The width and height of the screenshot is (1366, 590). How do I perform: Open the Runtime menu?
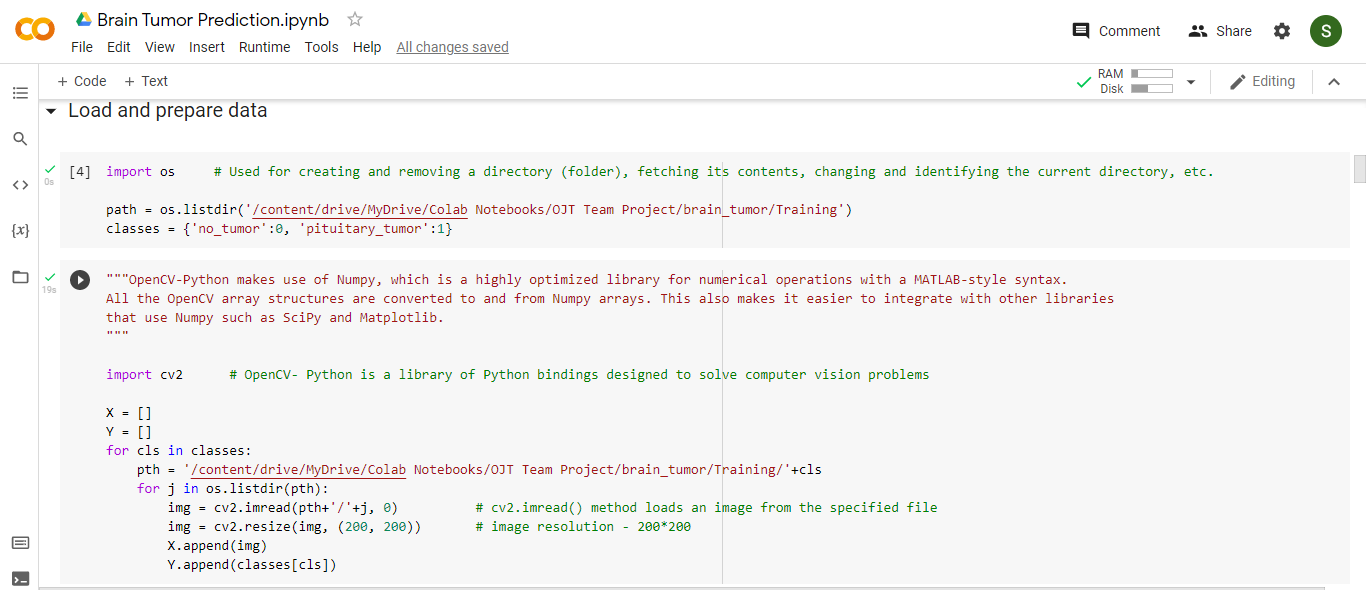tap(264, 47)
